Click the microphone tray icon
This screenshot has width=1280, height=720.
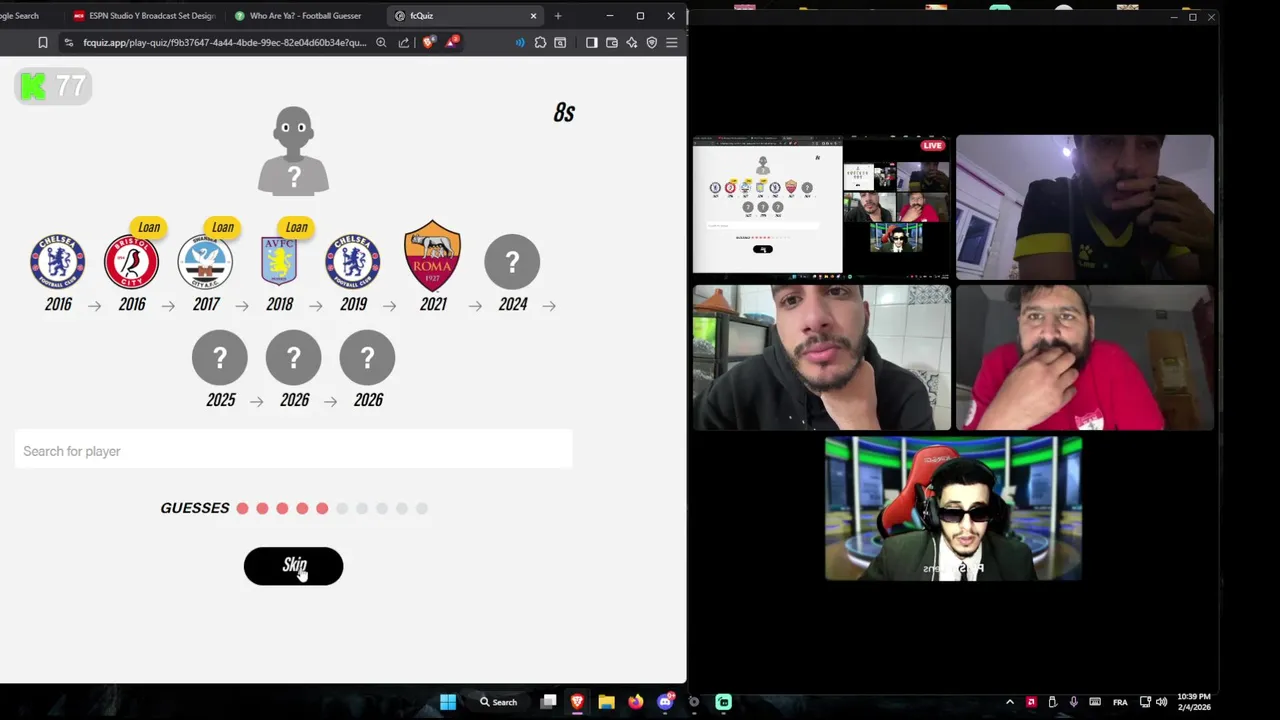point(1074,702)
